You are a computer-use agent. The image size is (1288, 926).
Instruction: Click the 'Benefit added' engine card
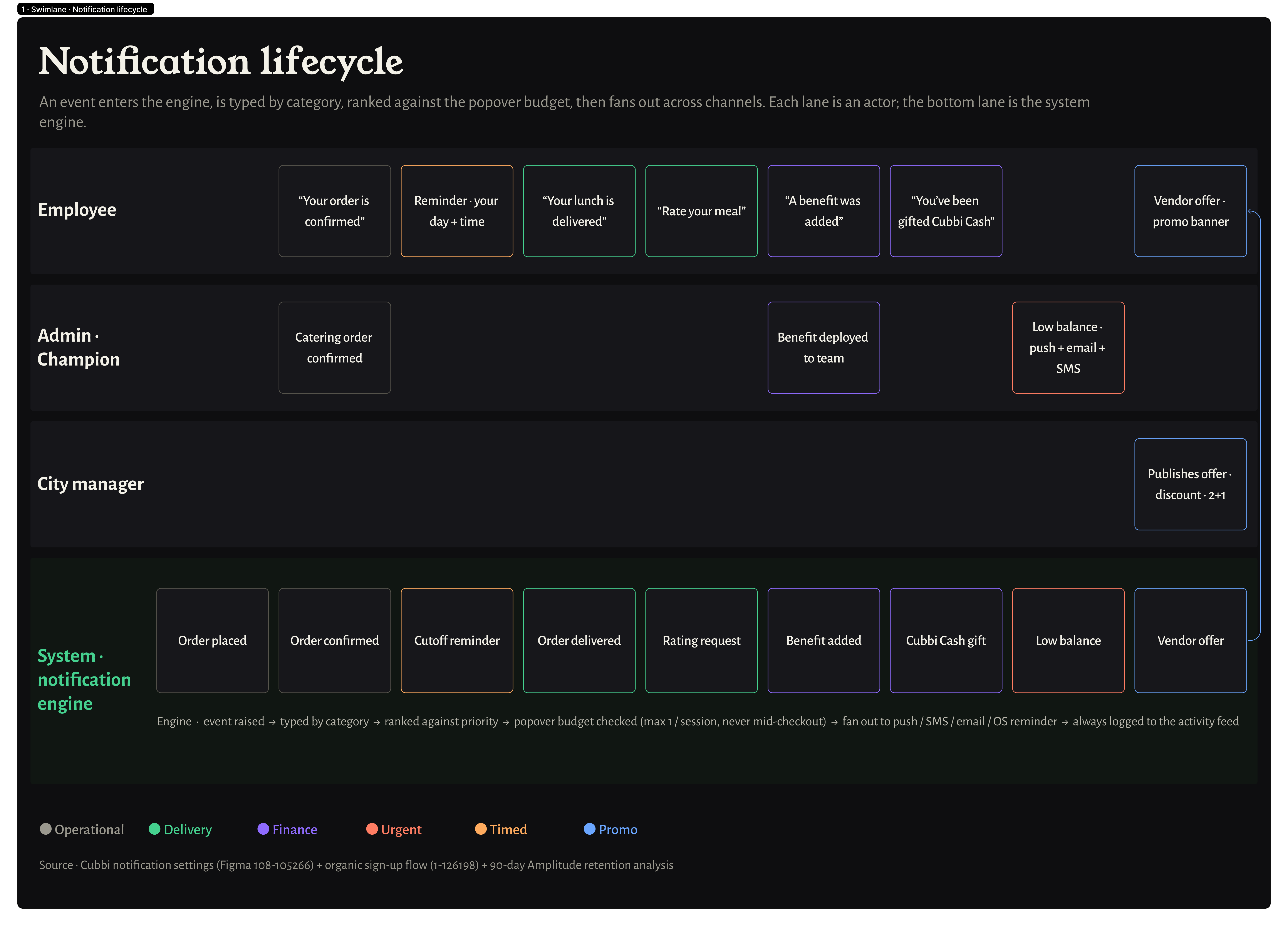(x=823, y=640)
